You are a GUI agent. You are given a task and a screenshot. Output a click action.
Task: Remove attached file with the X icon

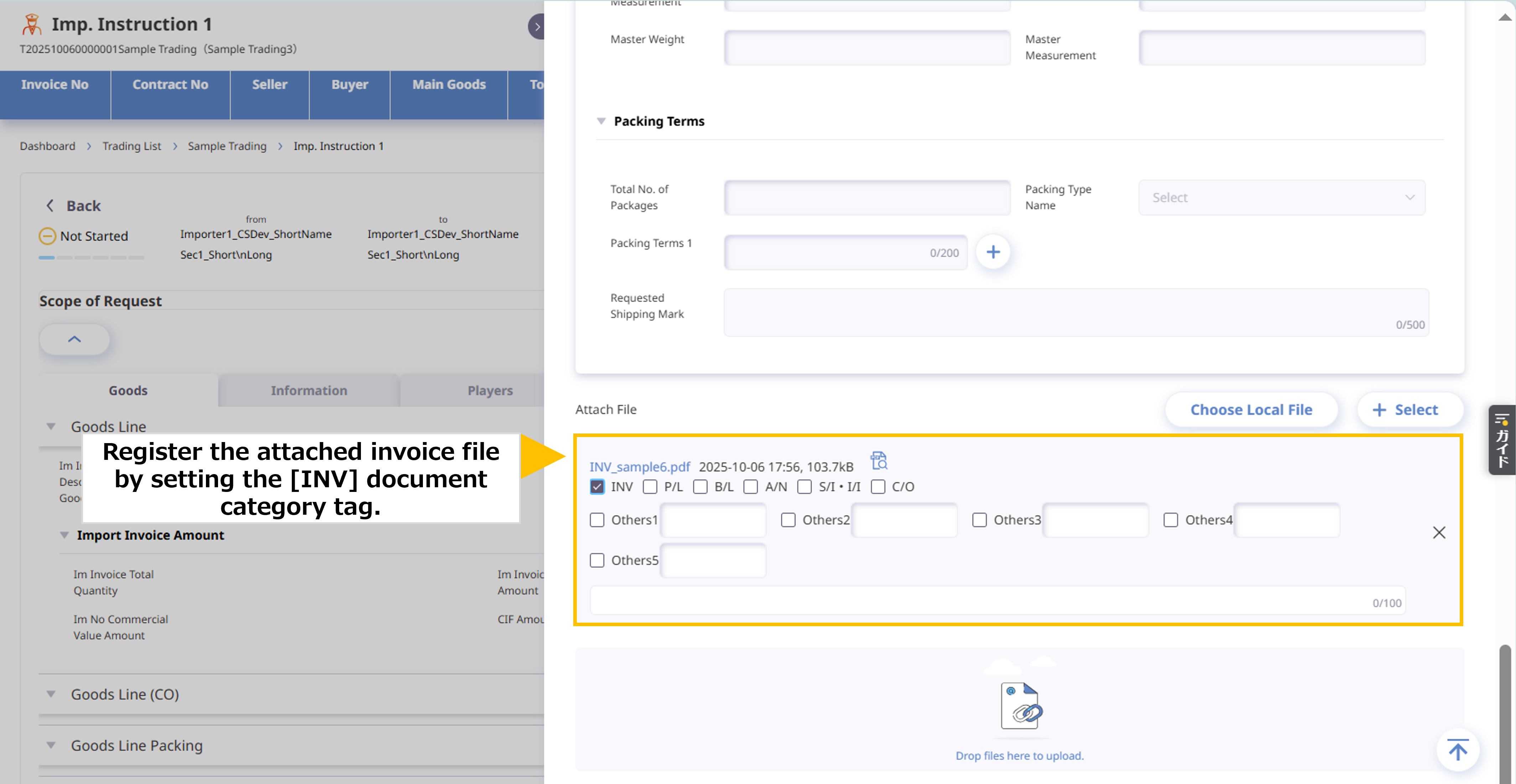point(1439,533)
